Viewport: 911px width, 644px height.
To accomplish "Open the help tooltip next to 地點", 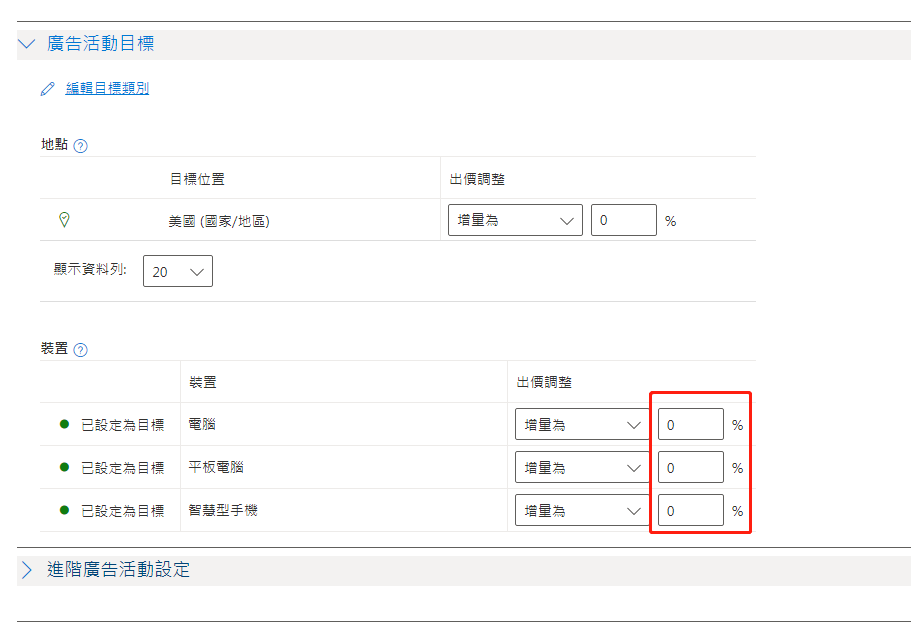I will click(x=79, y=145).
